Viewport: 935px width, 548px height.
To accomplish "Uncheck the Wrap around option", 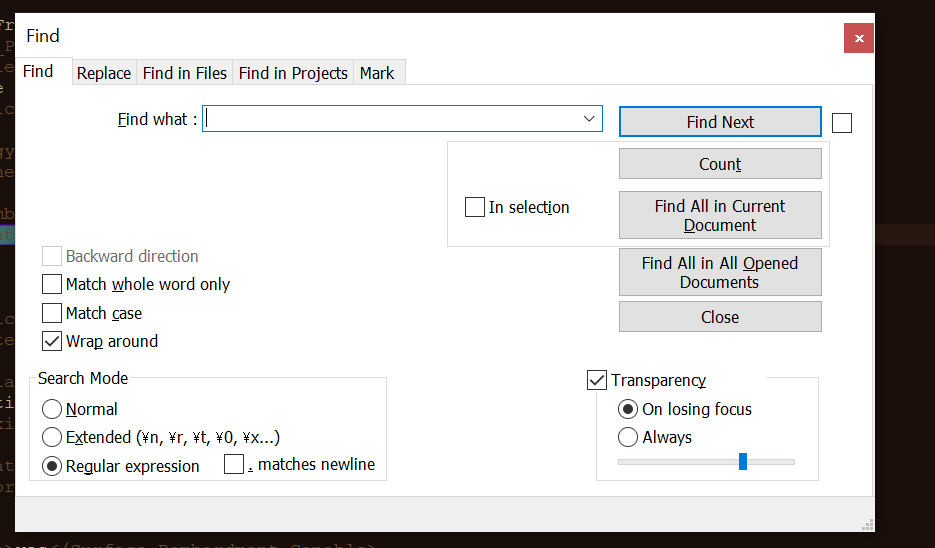I will coord(52,341).
